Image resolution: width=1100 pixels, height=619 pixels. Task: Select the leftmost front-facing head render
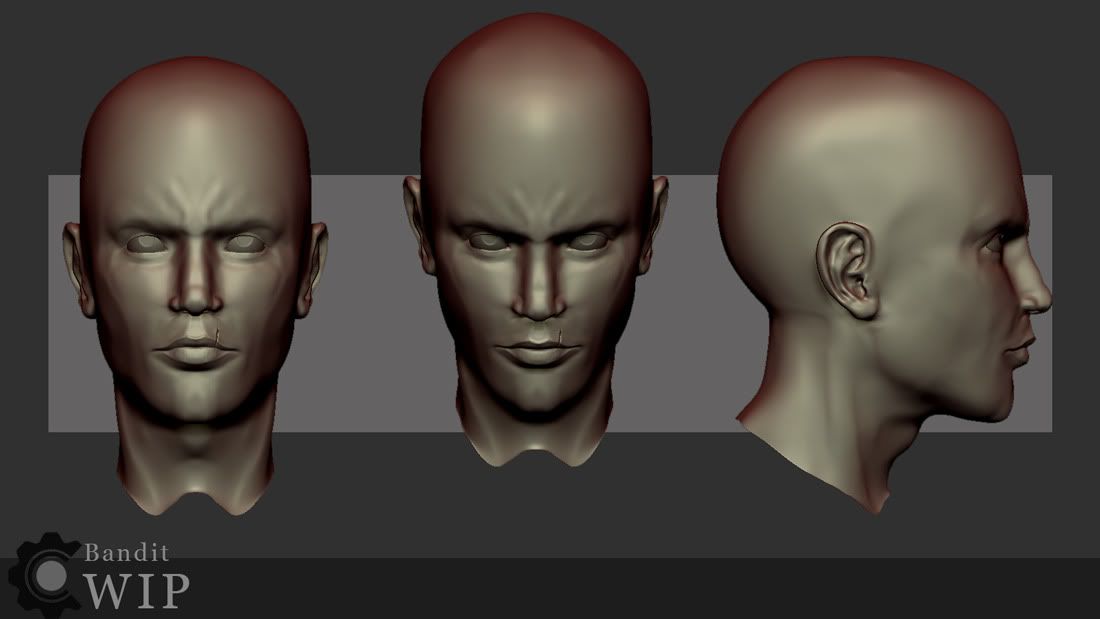point(195,286)
